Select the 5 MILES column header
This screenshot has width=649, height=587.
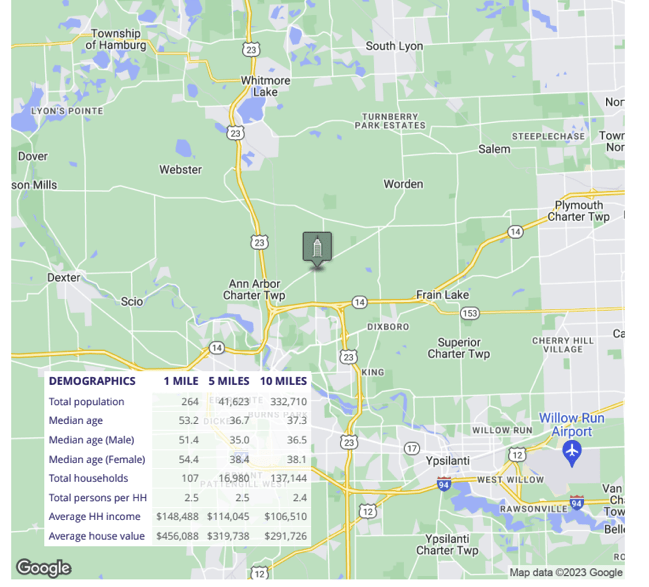pos(228,381)
